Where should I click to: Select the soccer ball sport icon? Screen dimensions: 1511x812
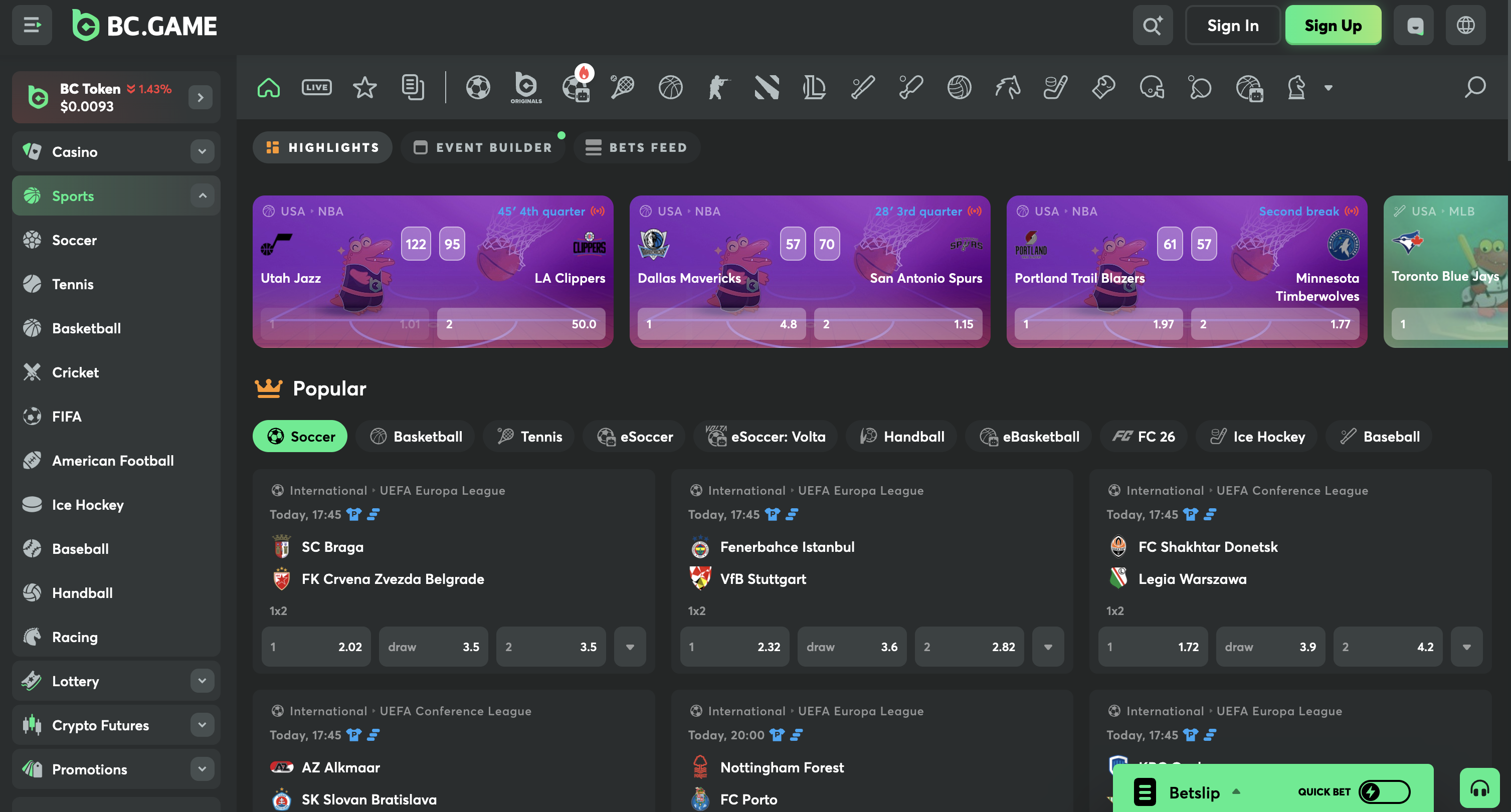[477, 87]
